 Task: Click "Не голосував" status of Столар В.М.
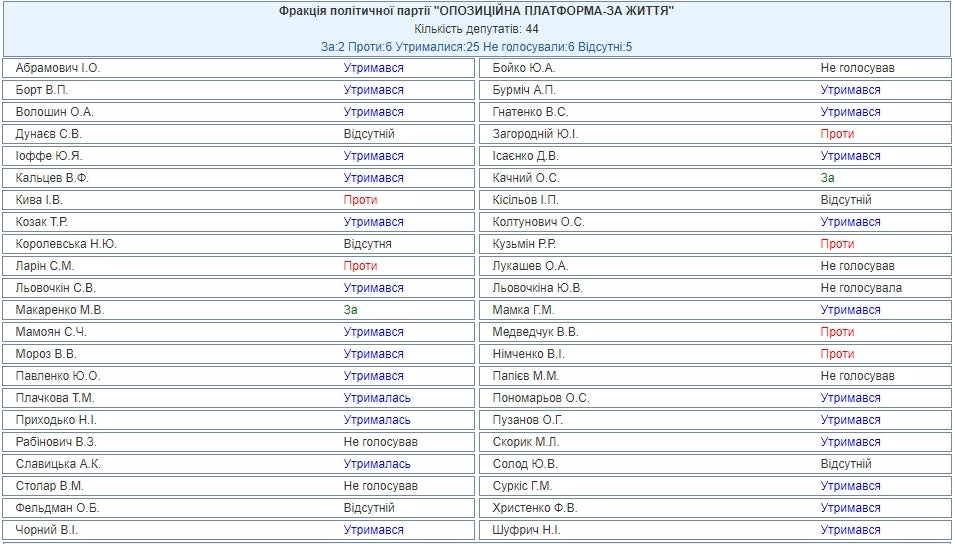click(380, 486)
